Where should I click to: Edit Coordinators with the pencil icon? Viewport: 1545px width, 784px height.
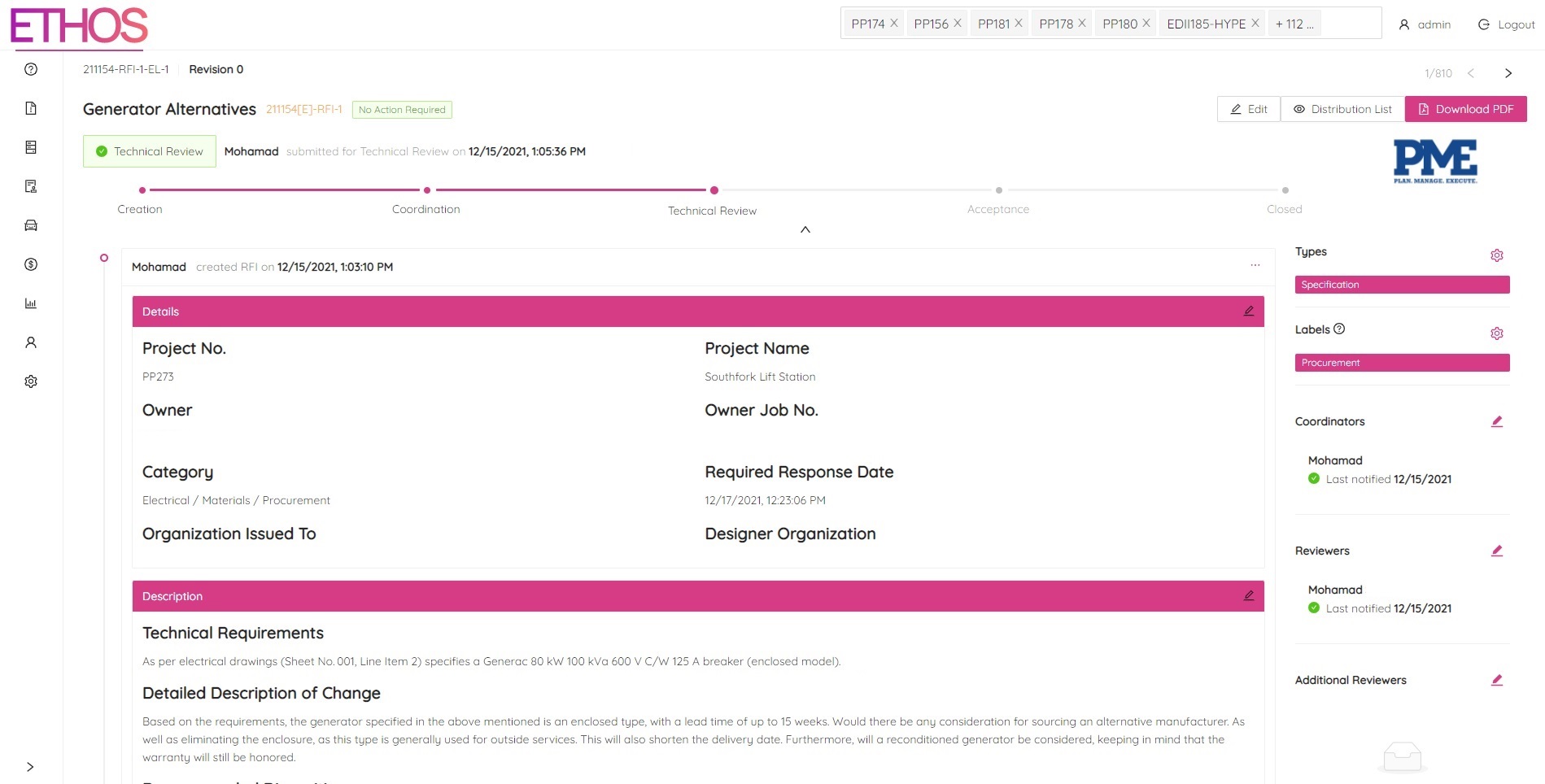point(1496,421)
